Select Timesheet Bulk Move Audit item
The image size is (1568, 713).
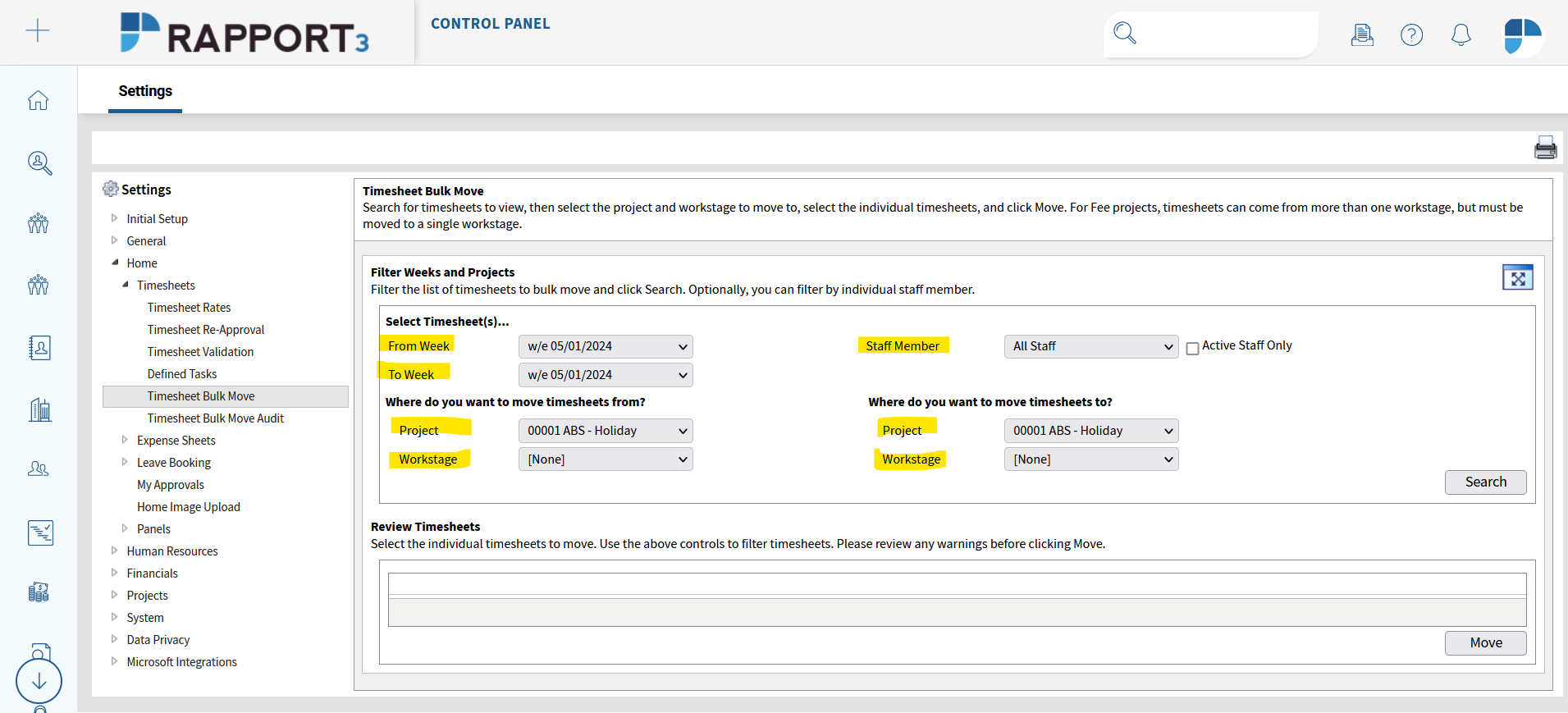pyautogui.click(x=215, y=418)
